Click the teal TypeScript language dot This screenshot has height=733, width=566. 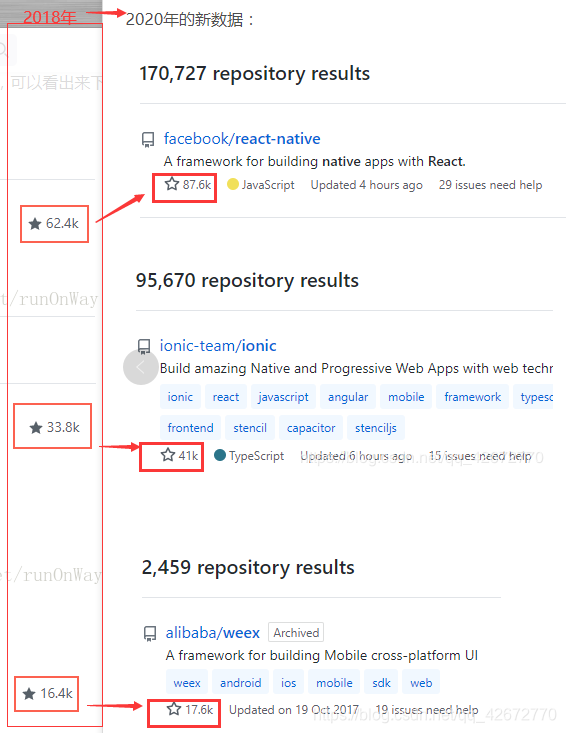click(x=220, y=455)
